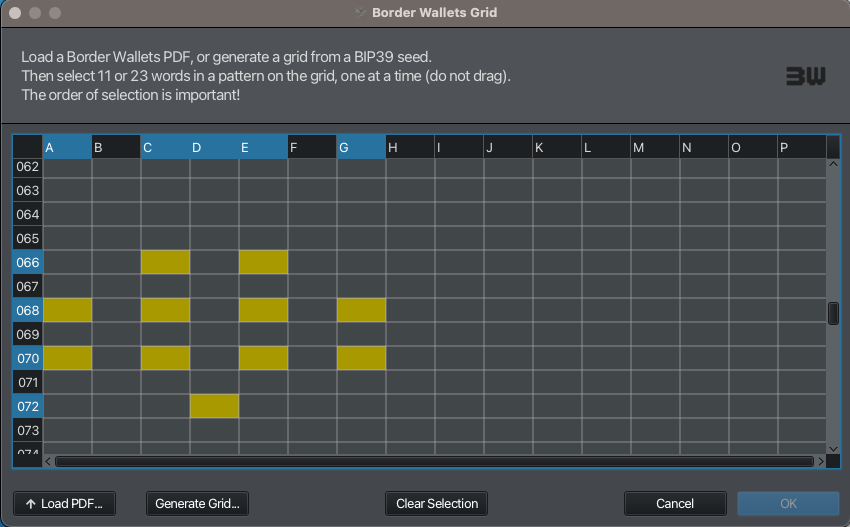Select column header A

coord(67,147)
